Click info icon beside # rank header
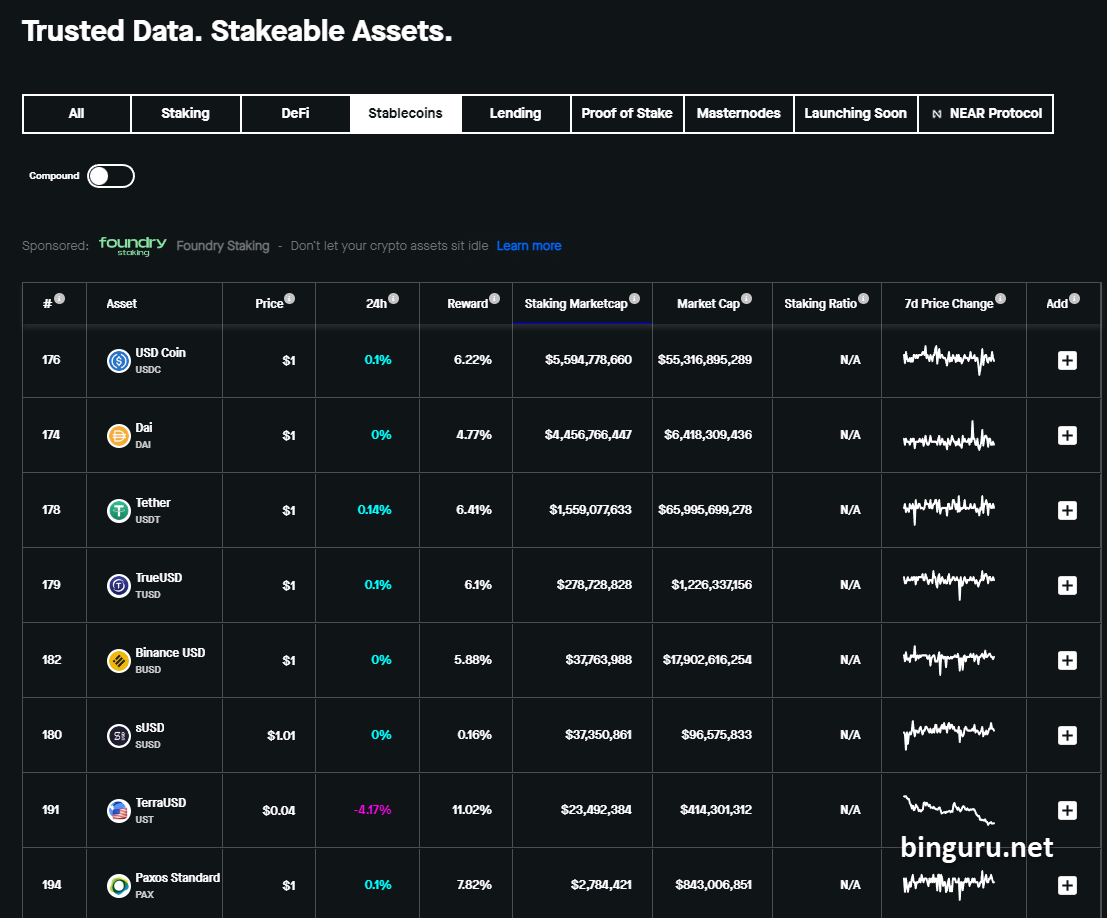 click(x=60, y=299)
